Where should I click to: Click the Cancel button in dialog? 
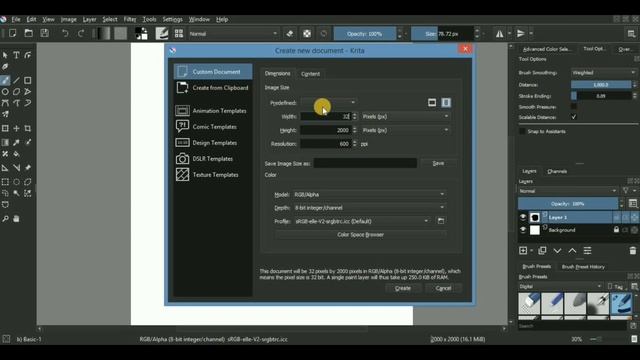tap(443, 288)
